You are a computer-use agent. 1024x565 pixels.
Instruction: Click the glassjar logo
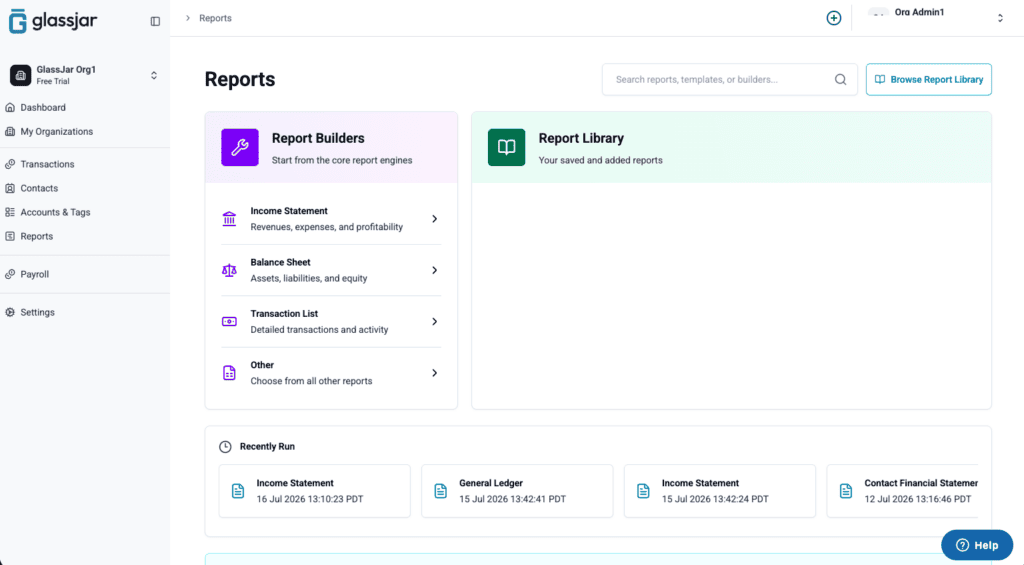(x=53, y=21)
